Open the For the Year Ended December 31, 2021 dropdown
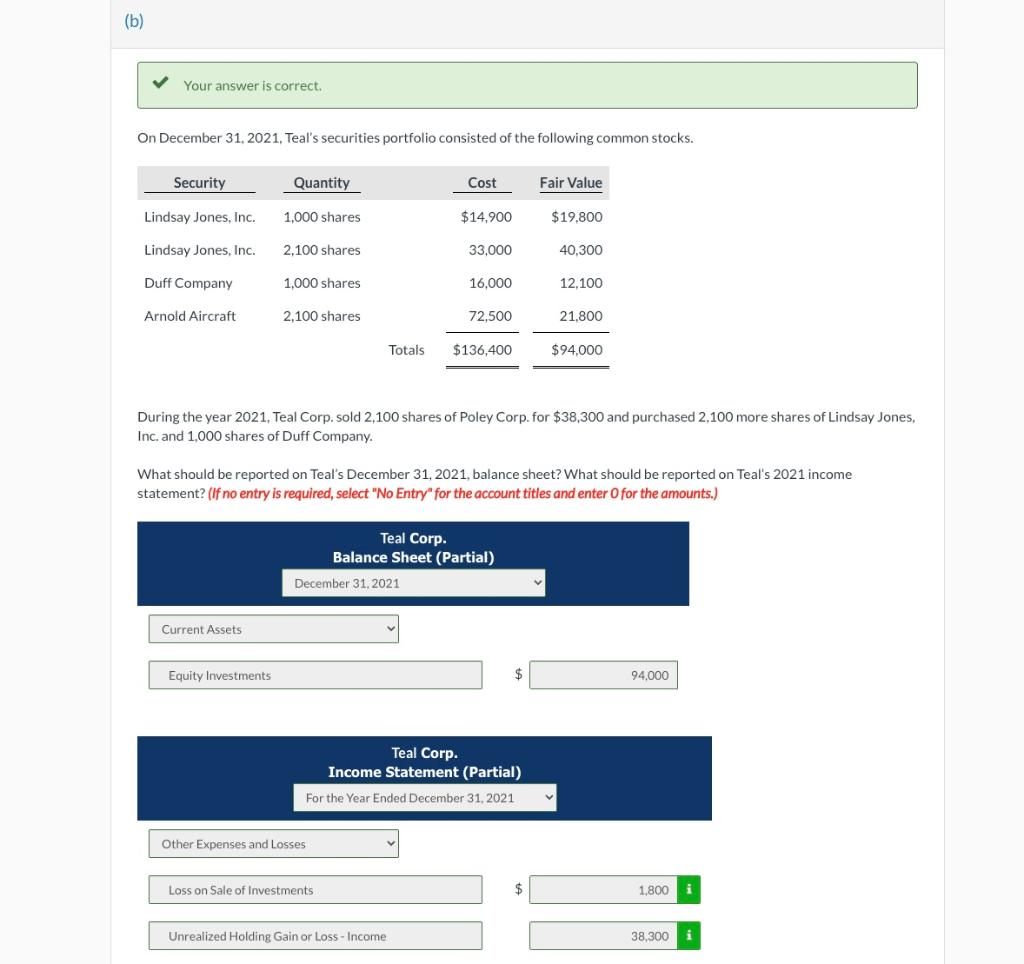 pos(425,798)
